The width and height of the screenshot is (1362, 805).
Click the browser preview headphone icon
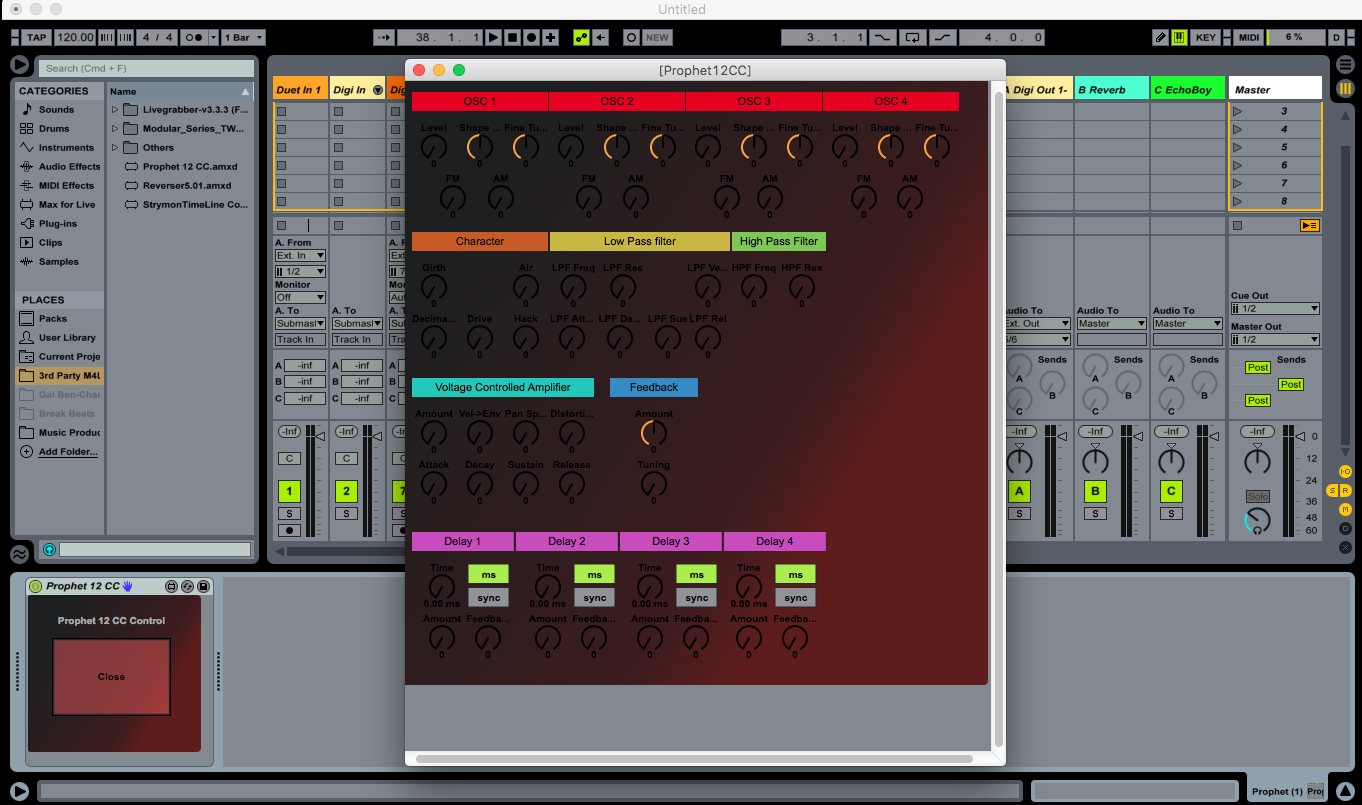(49, 549)
